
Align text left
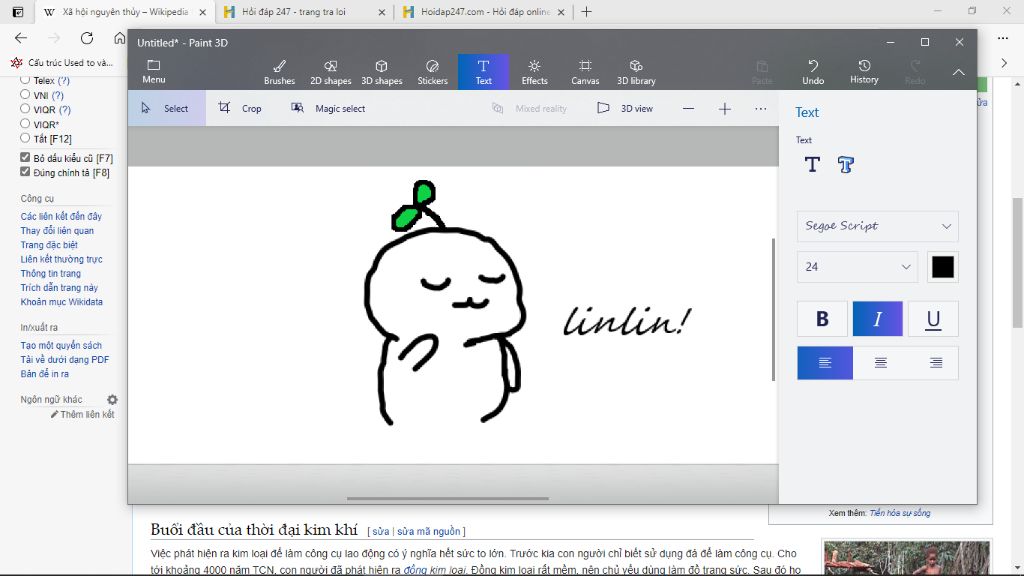825,362
